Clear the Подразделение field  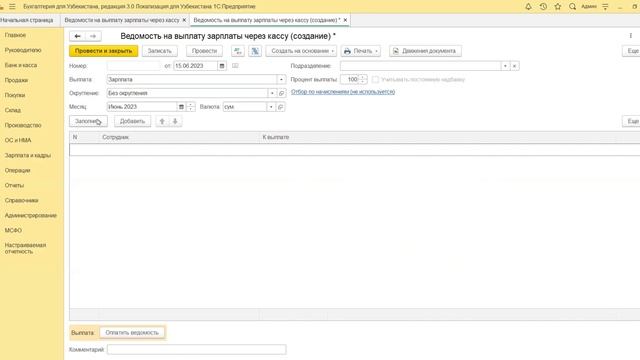(x=515, y=66)
